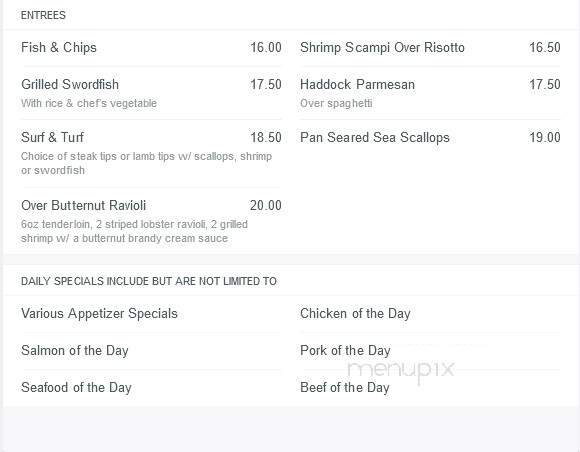The image size is (580, 452).
Task: Click the menupix watermark logo
Action: 401,371
